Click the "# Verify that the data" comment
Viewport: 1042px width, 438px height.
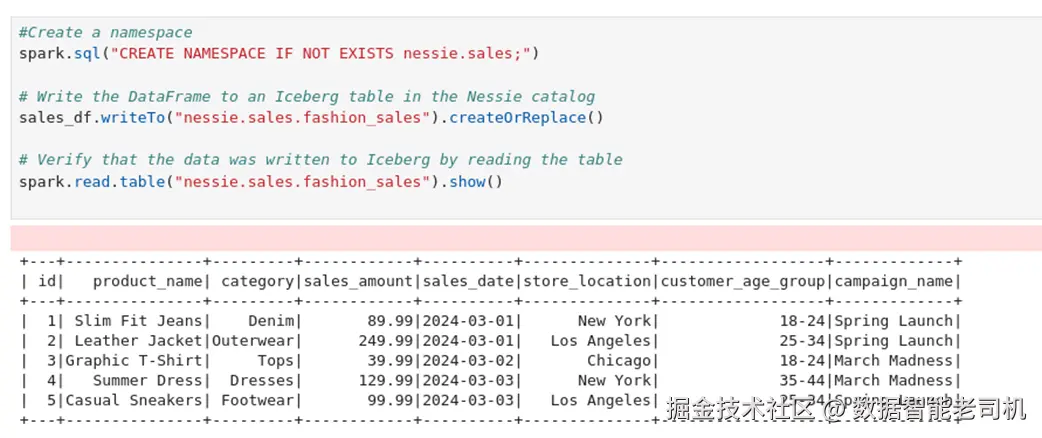(x=320, y=160)
